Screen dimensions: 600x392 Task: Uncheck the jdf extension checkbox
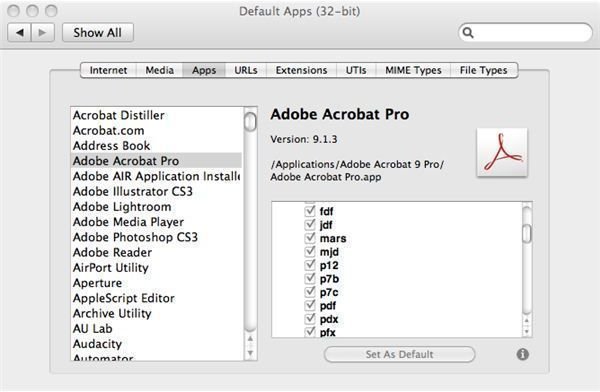point(310,224)
